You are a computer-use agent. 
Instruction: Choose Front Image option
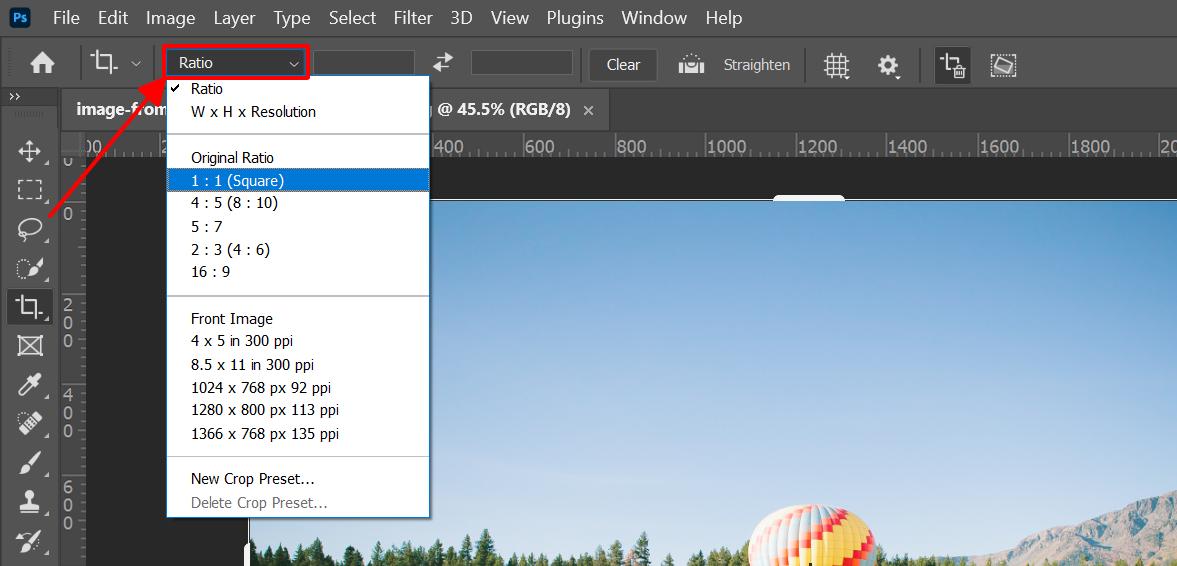(x=298, y=318)
